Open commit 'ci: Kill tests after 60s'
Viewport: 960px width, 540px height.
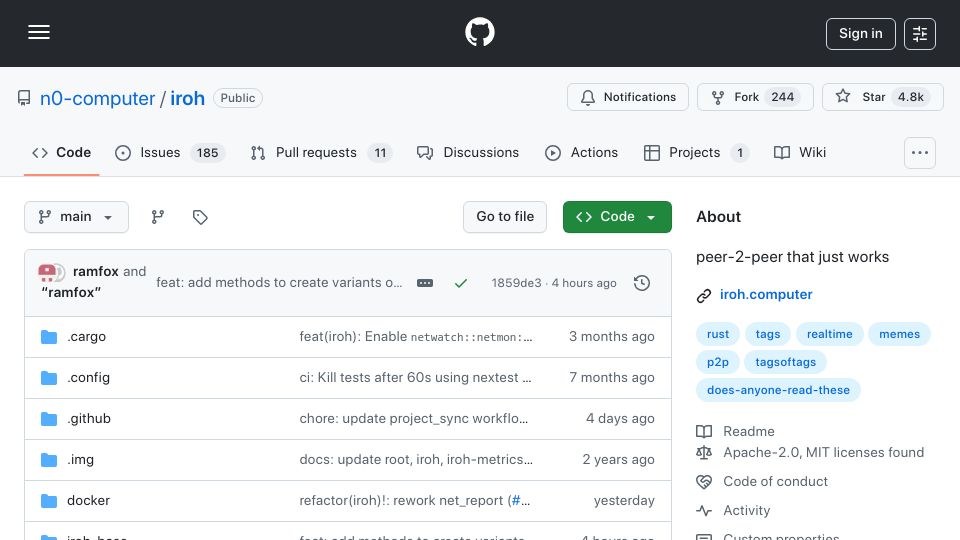pyautogui.click(x=415, y=378)
